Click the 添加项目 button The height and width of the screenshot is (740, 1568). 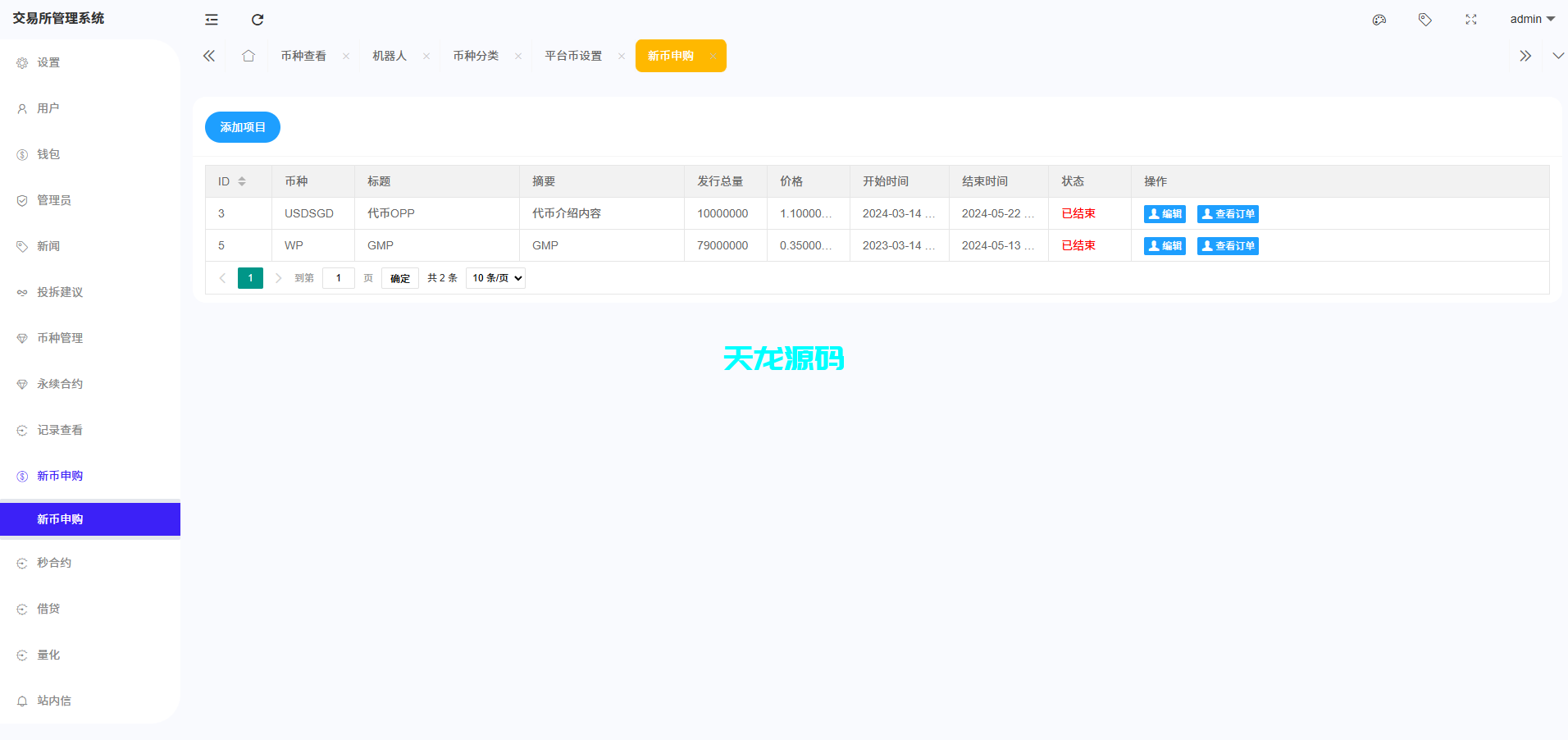pyautogui.click(x=242, y=127)
